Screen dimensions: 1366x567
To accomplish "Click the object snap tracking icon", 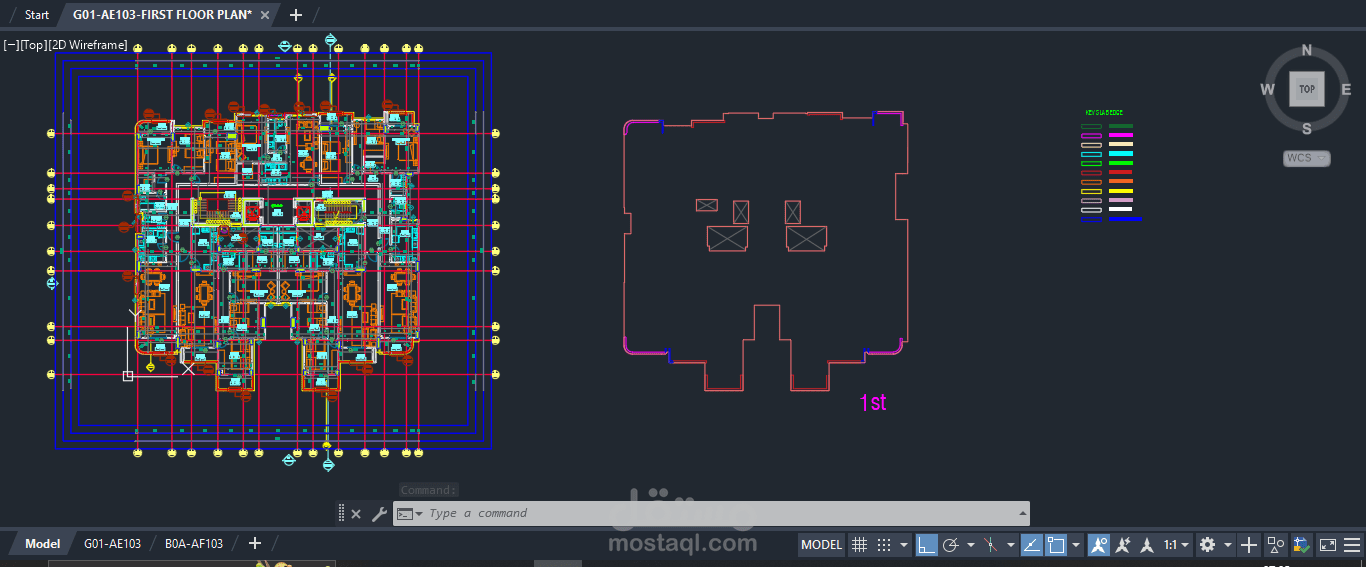I will (x=1033, y=545).
